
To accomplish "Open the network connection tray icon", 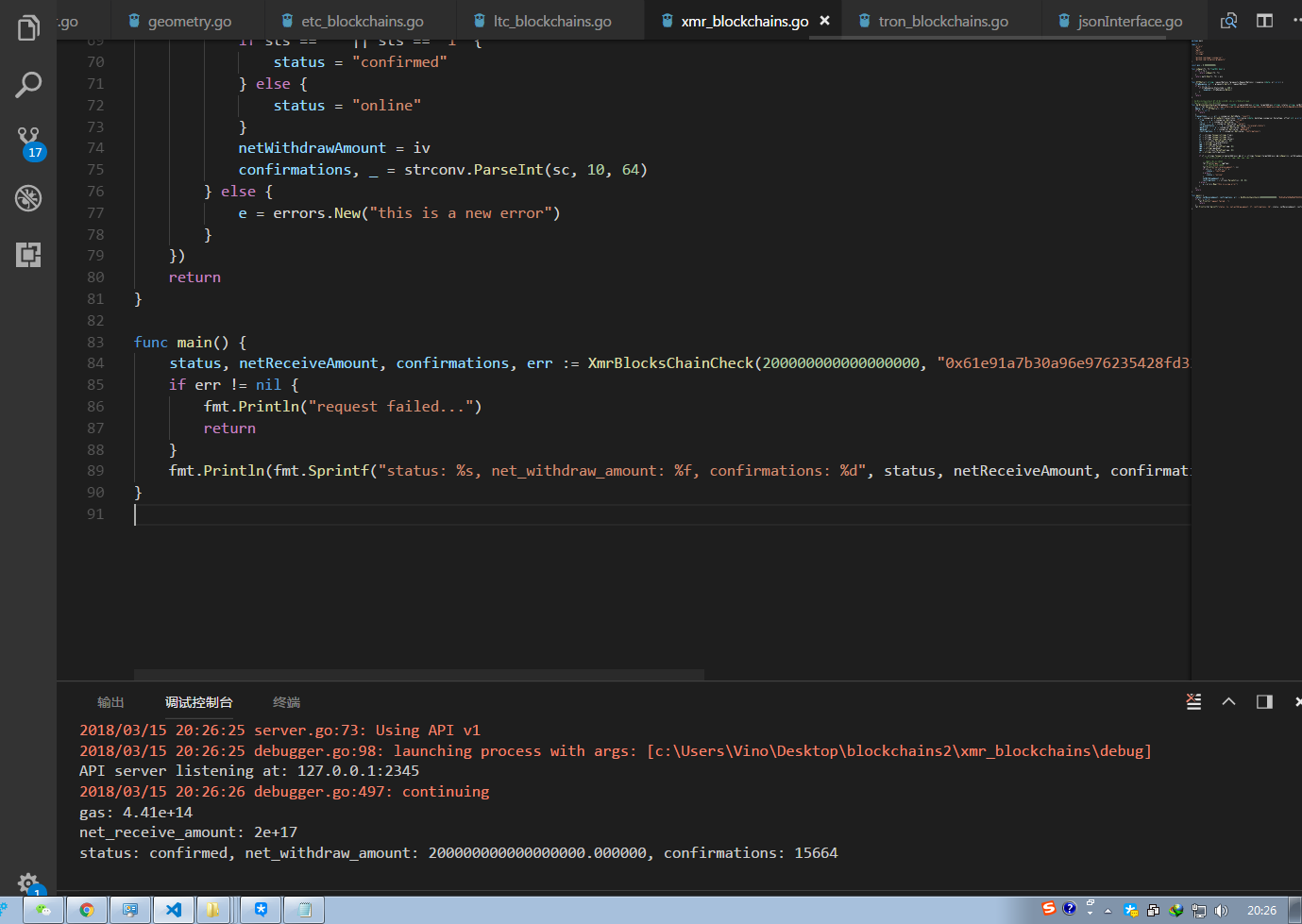I will point(1198,911).
